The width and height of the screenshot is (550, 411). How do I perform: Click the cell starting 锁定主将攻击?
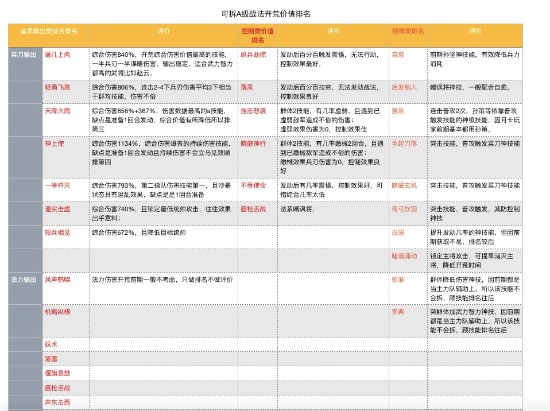[x=475, y=260]
